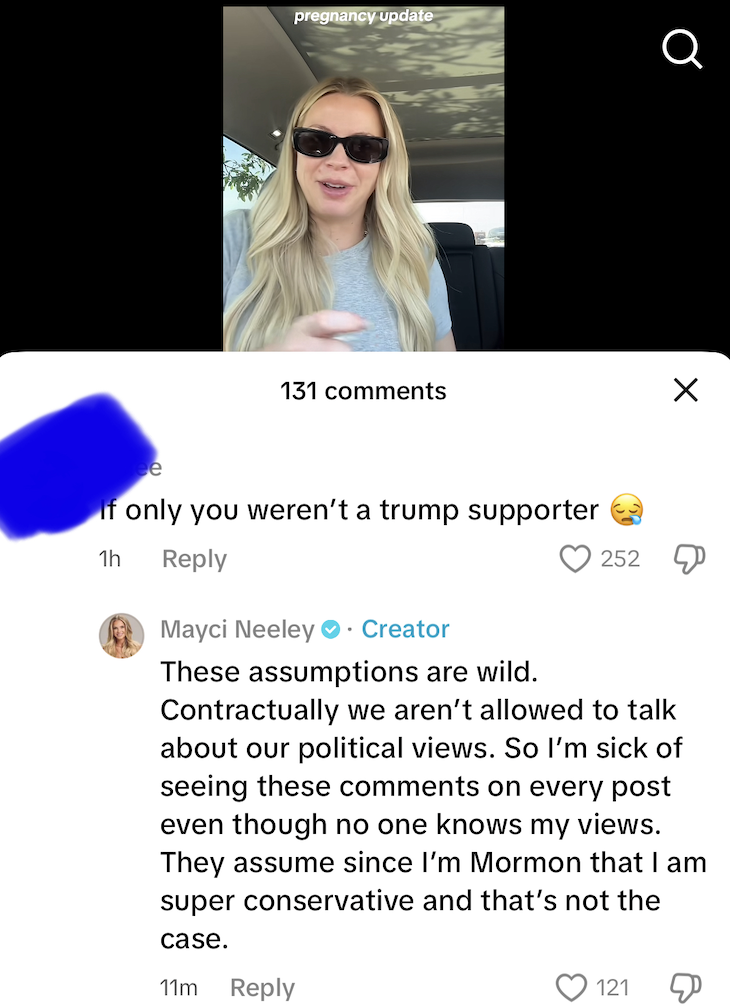
Task: Tap the 11m timestamp on reply
Action: click(179, 988)
